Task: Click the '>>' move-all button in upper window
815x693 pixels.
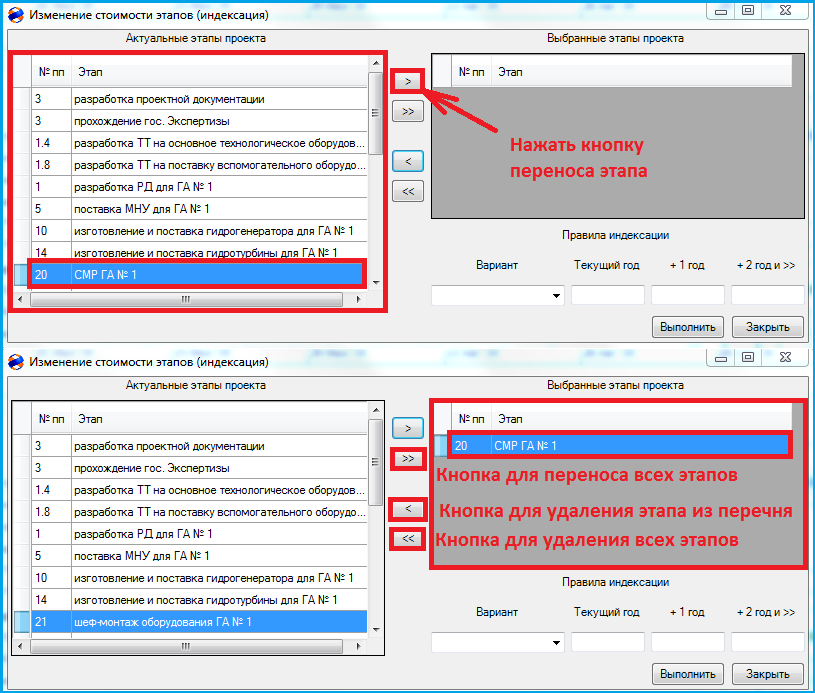Action: [408, 111]
